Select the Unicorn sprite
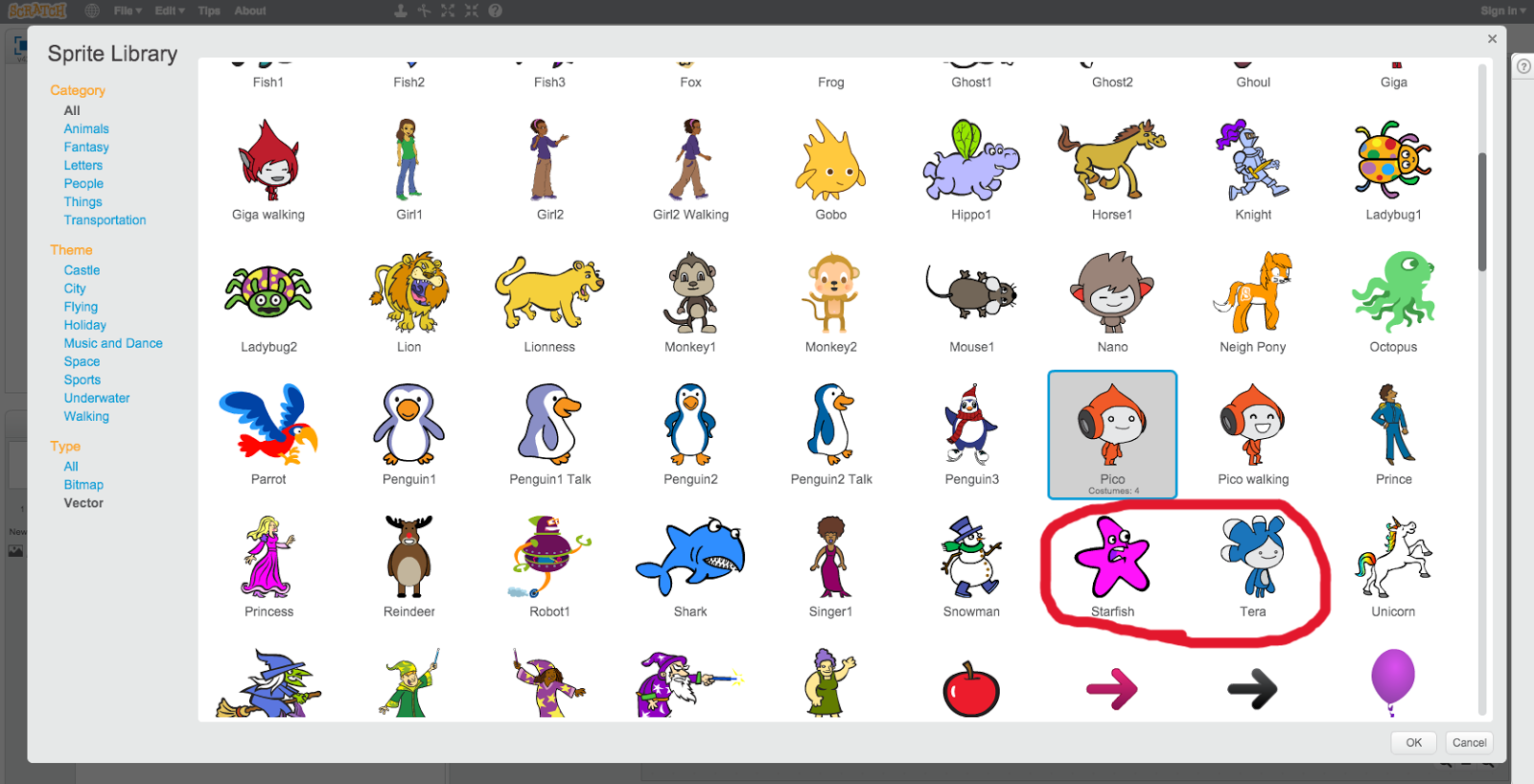 1393,565
